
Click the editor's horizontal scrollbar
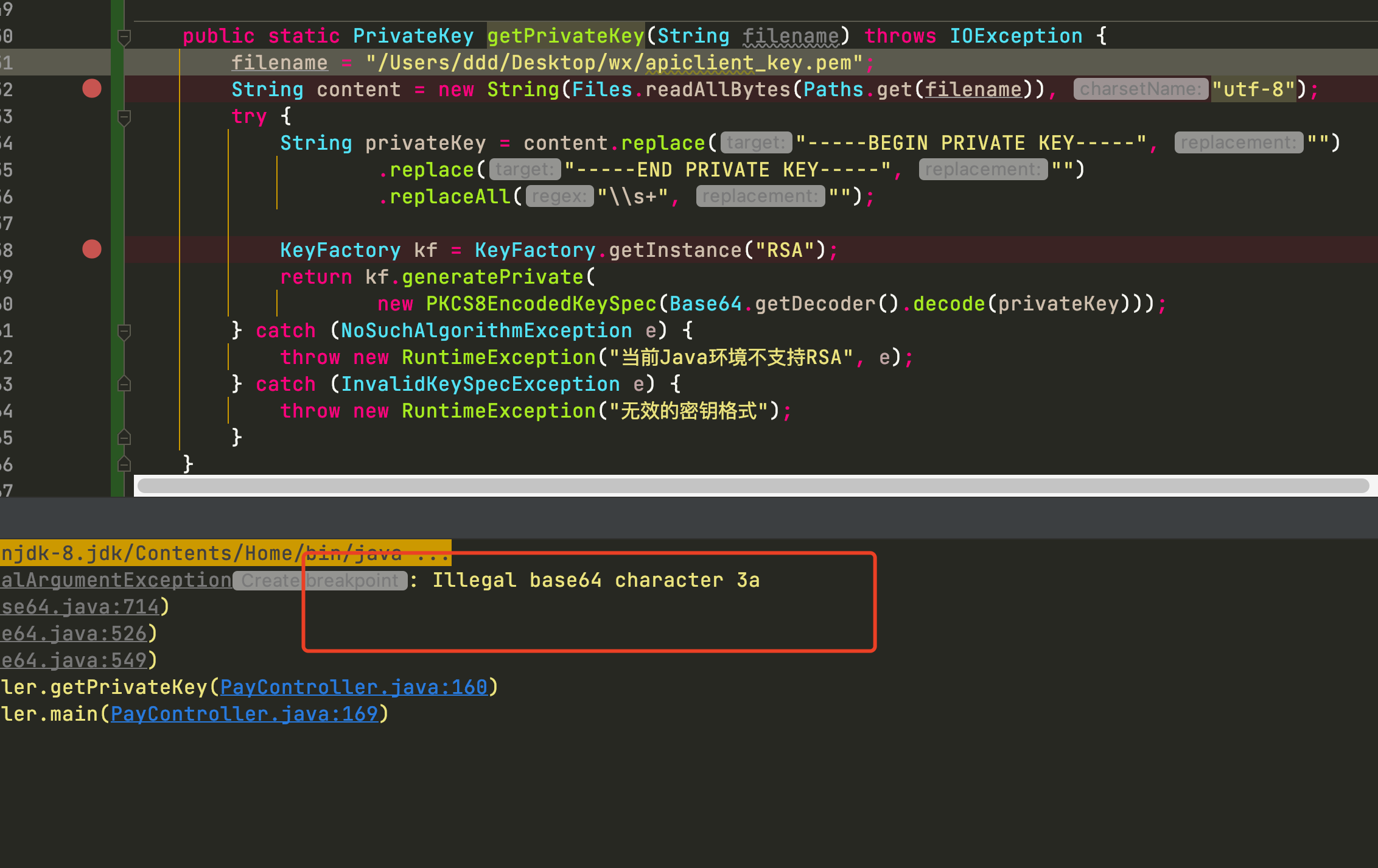753,486
